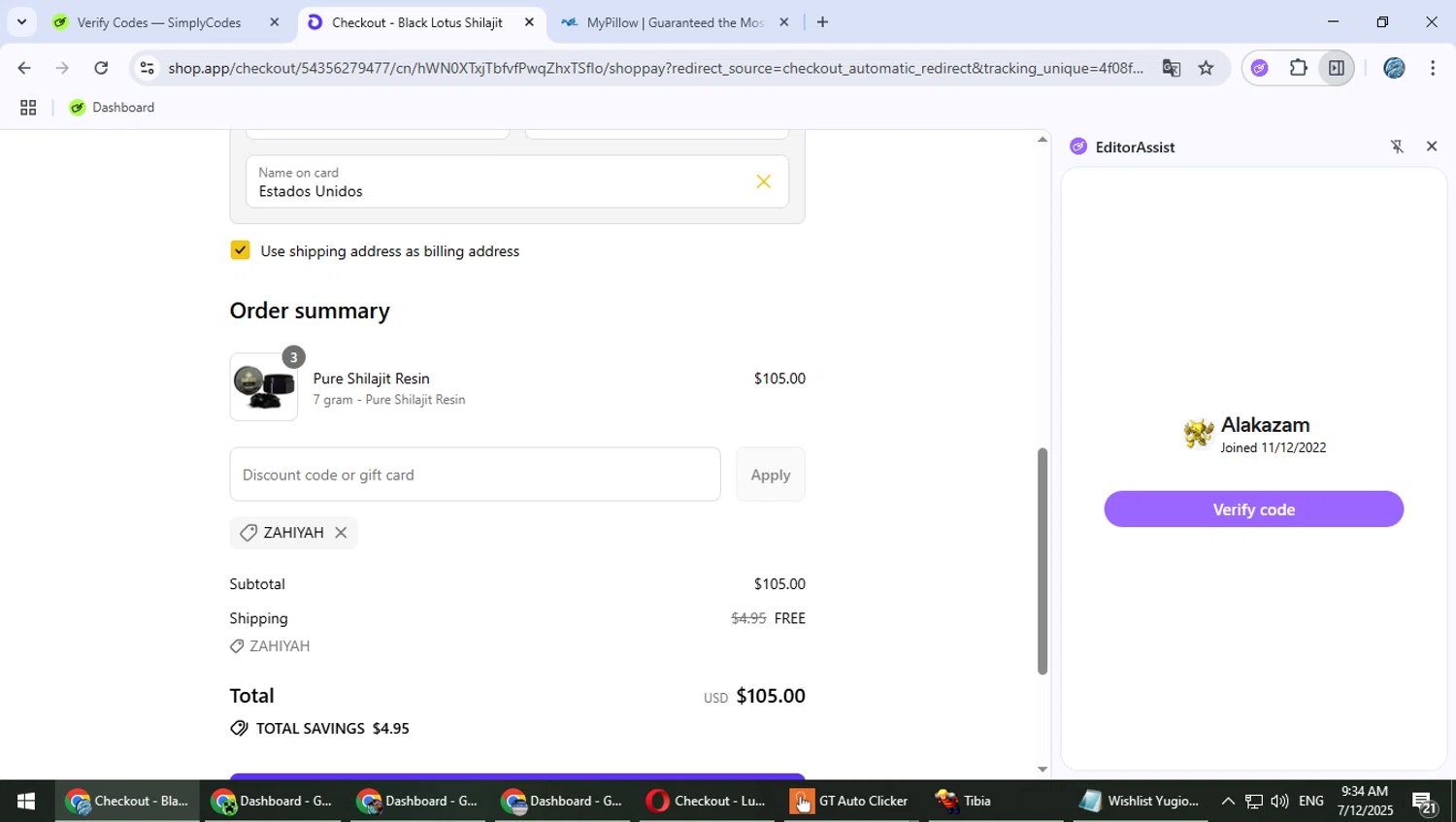Close the Verify Codes — SimplyCodes tab
This screenshot has width=1456, height=822.
pyautogui.click(x=274, y=22)
